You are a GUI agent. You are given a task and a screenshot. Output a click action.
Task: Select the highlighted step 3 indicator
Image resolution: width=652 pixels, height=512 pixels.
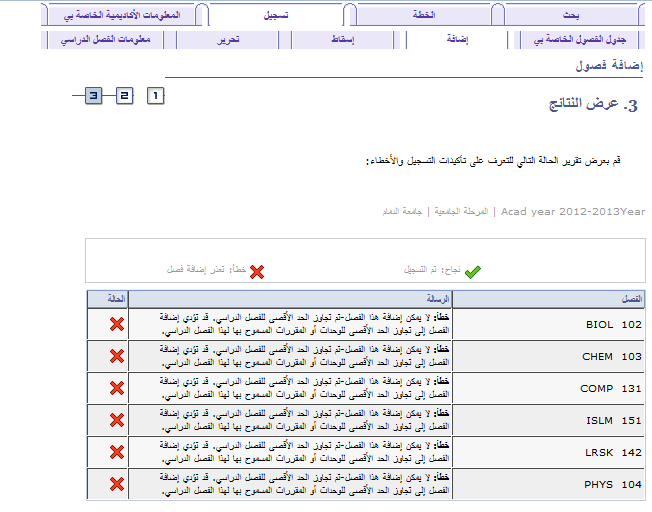pos(93,96)
